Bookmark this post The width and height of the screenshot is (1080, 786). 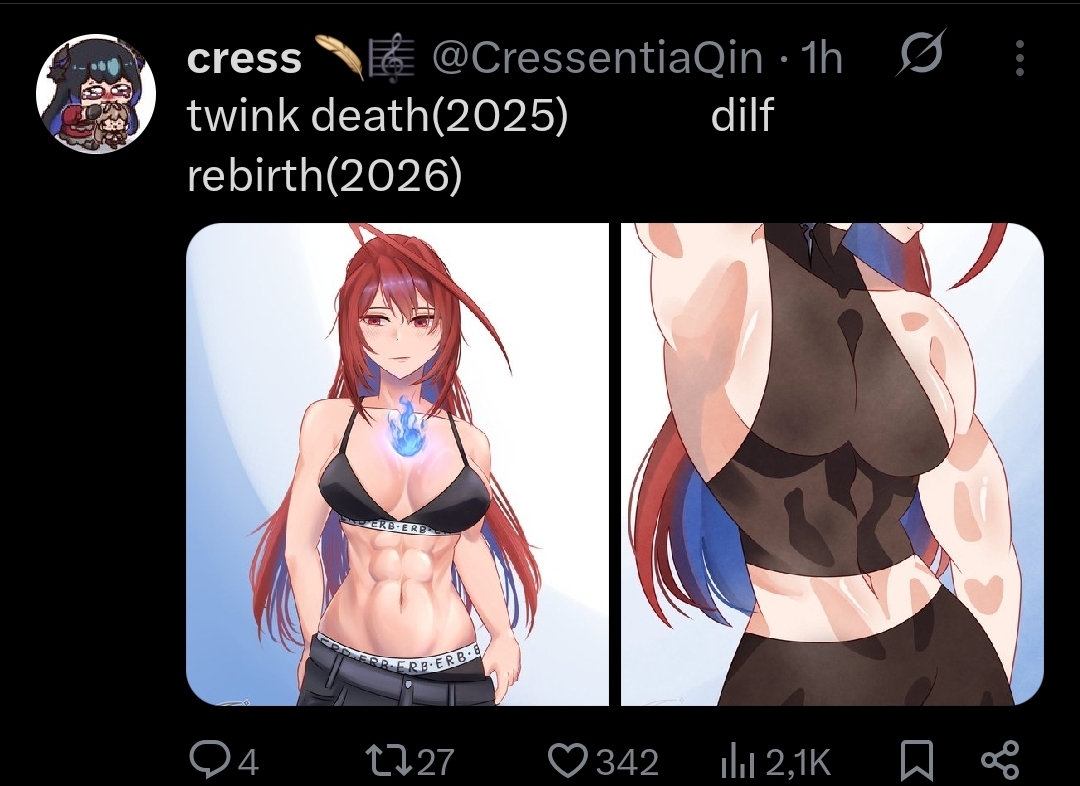917,761
